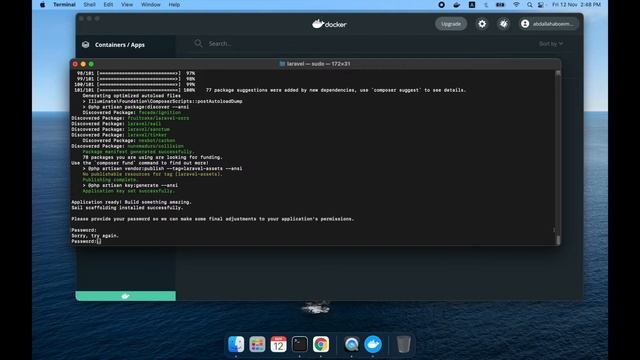Open Docker Desktop from the Dock

click(373, 344)
